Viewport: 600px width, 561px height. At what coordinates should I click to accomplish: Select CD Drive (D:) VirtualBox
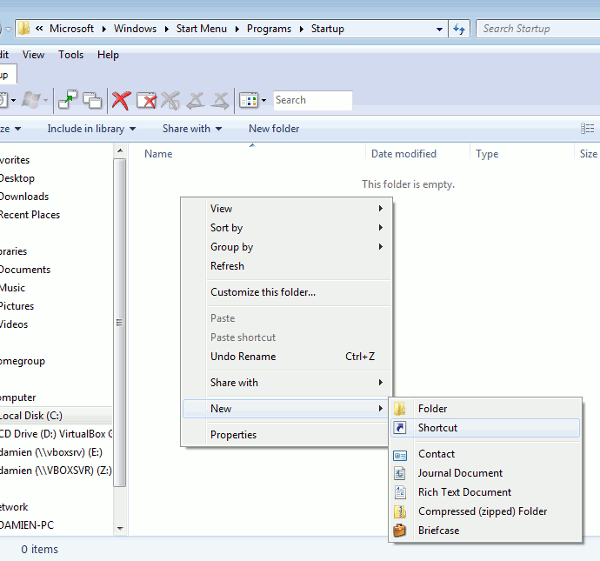click(x=56, y=434)
